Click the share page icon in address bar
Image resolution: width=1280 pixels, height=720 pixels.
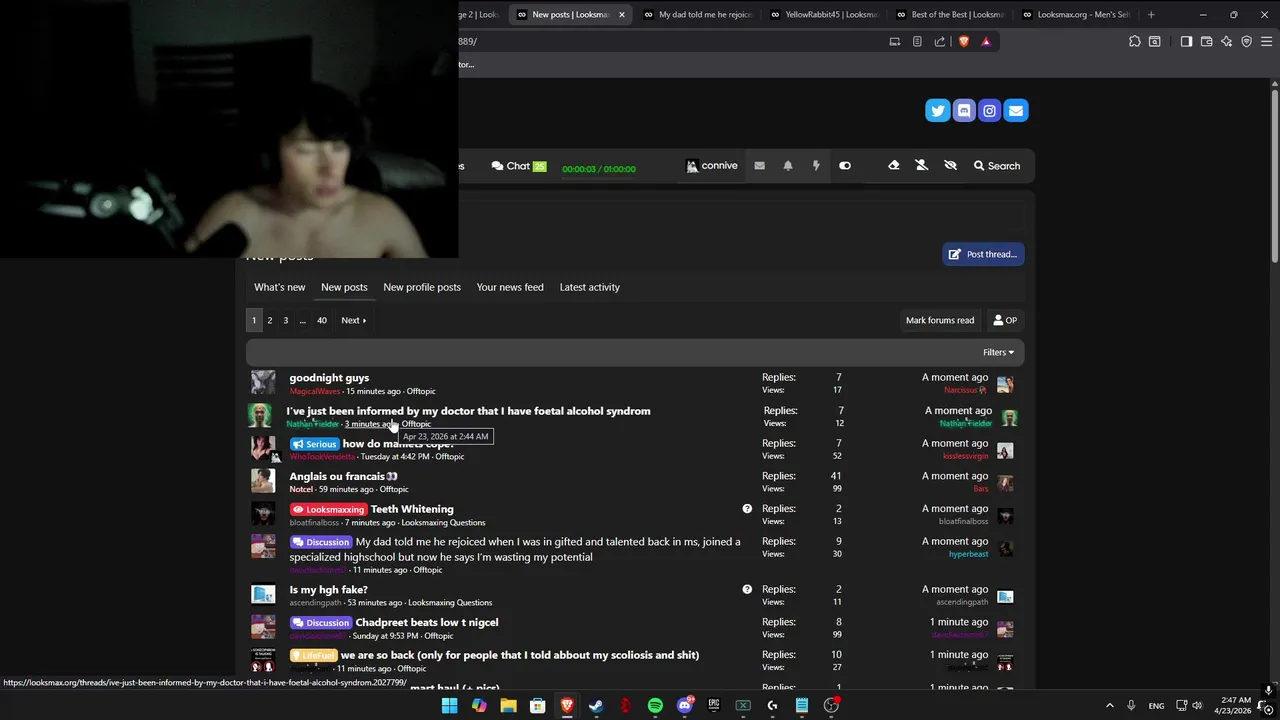point(940,41)
